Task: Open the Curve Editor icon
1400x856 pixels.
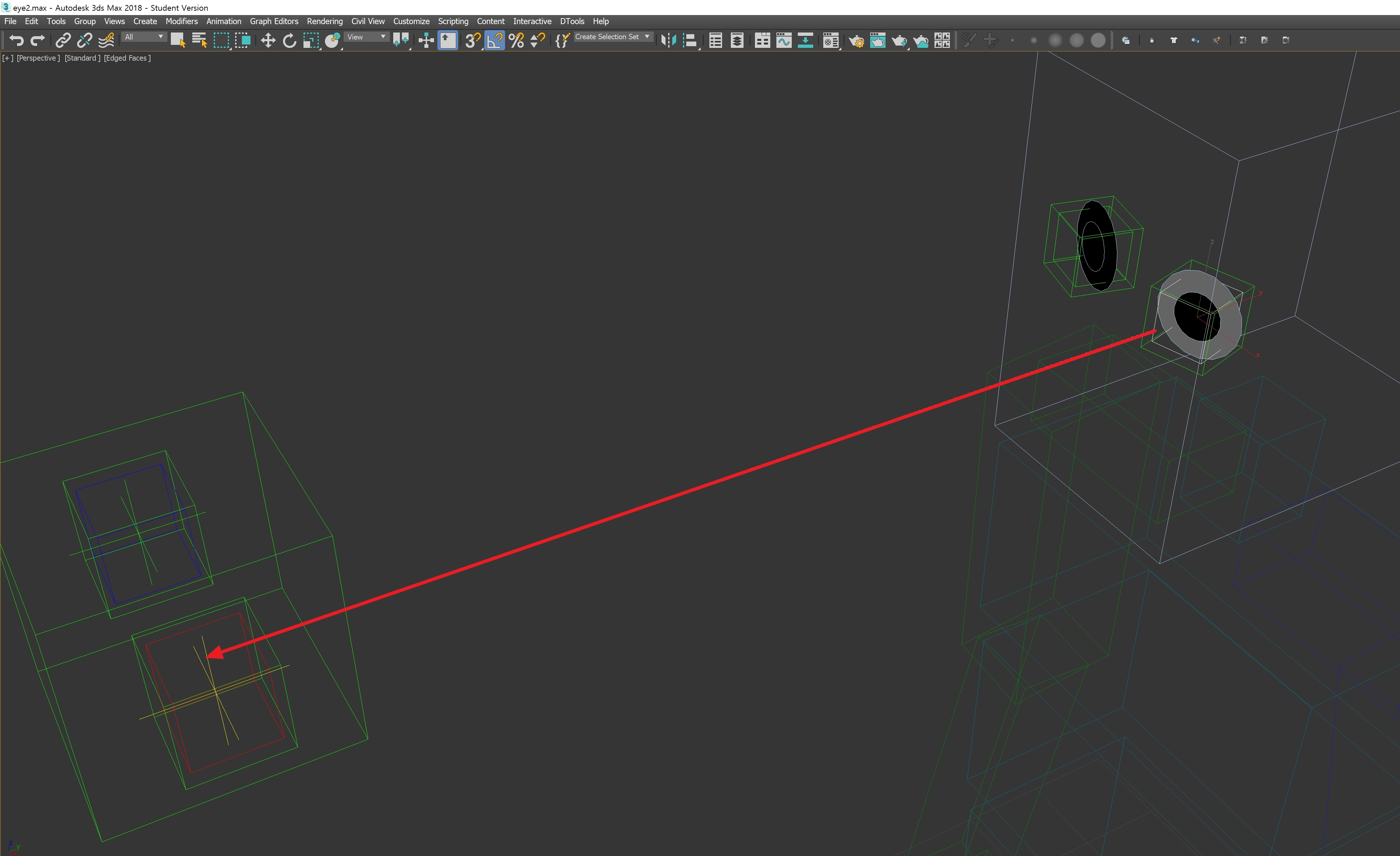Action: coord(783,40)
